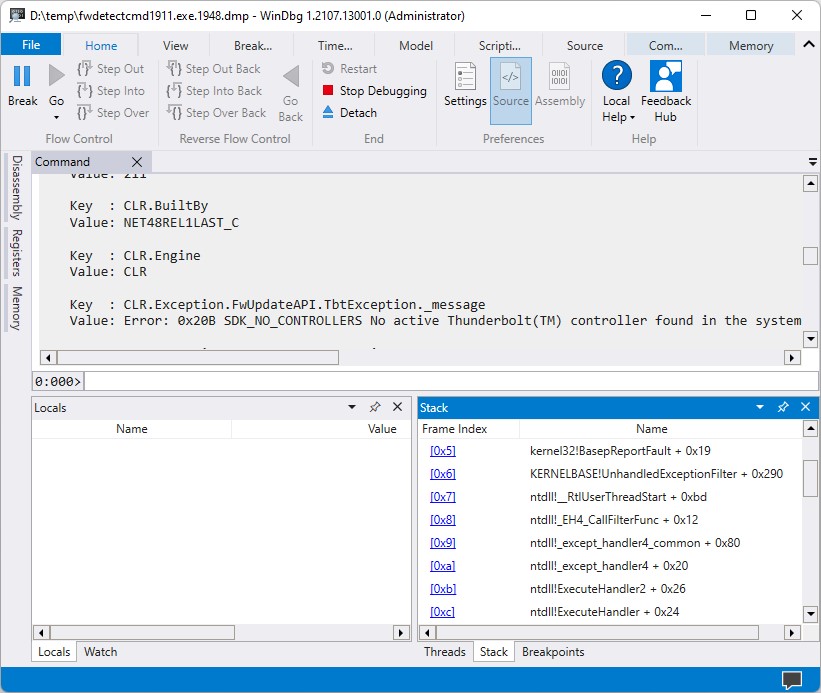Viewport: 821px width, 693px height.
Task: Open Stack panel options dropdown
Action: (x=760, y=407)
